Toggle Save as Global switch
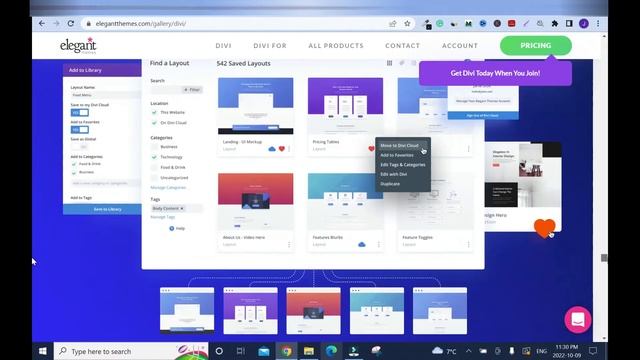The height and width of the screenshot is (360, 640). pyautogui.click(x=80, y=147)
